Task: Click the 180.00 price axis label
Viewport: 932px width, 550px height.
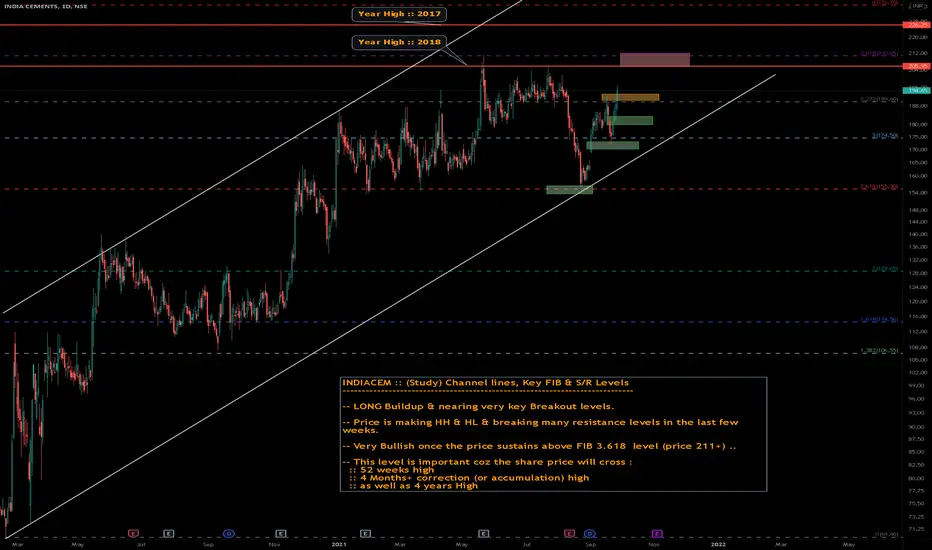Action: click(x=917, y=125)
